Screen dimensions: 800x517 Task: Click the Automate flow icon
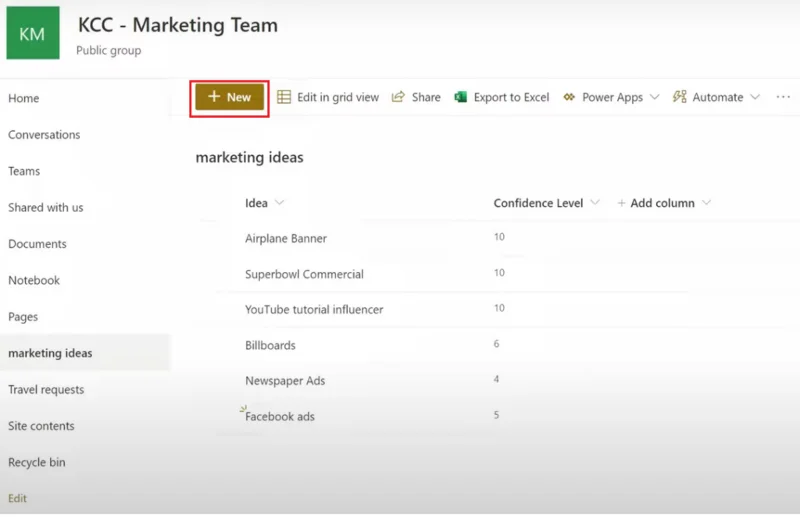pos(679,96)
